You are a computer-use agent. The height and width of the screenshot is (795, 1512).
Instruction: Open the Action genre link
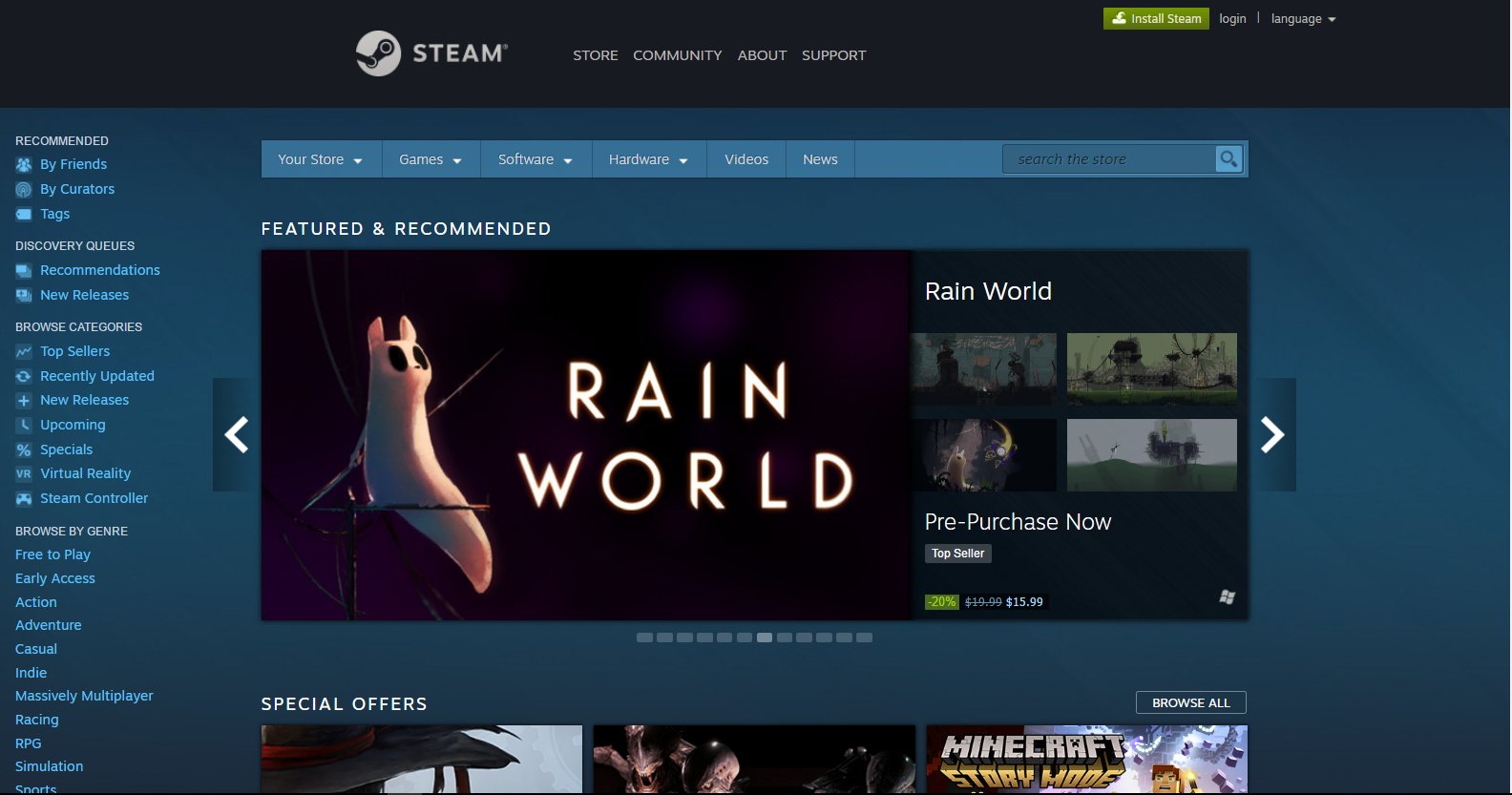[x=36, y=602]
